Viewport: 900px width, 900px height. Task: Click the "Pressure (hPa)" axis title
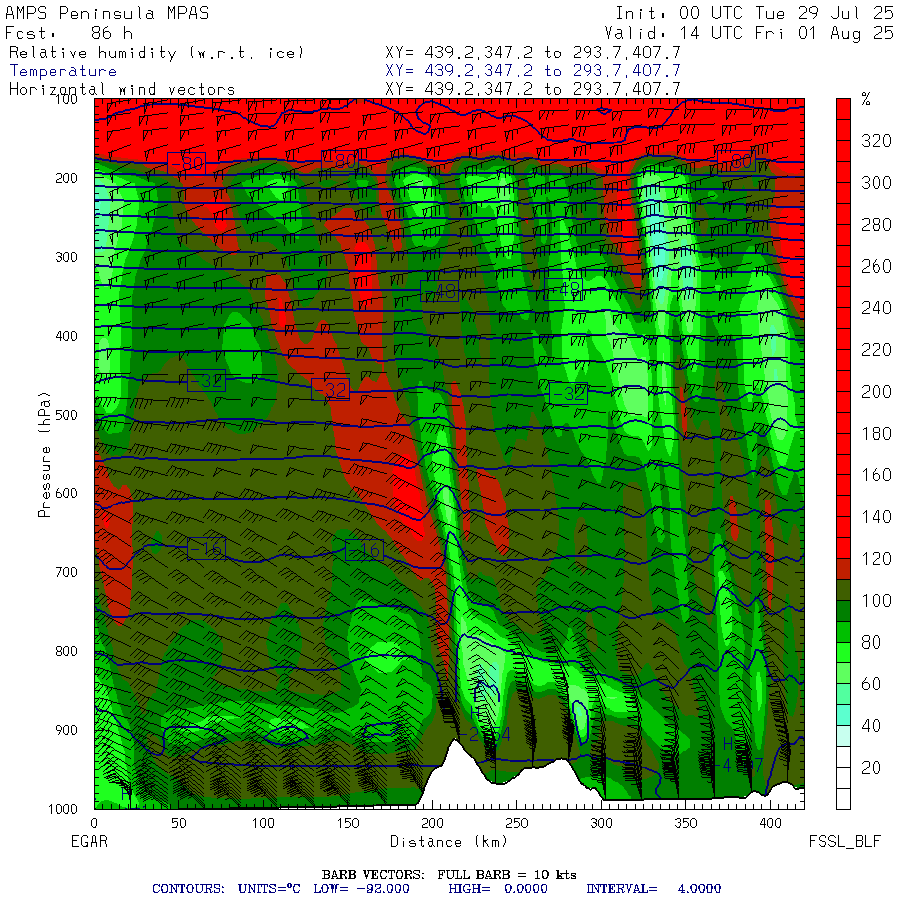coord(44,455)
